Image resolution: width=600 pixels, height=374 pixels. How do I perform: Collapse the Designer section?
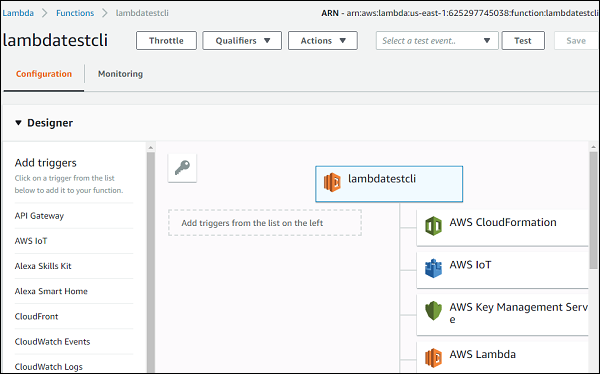[18, 123]
